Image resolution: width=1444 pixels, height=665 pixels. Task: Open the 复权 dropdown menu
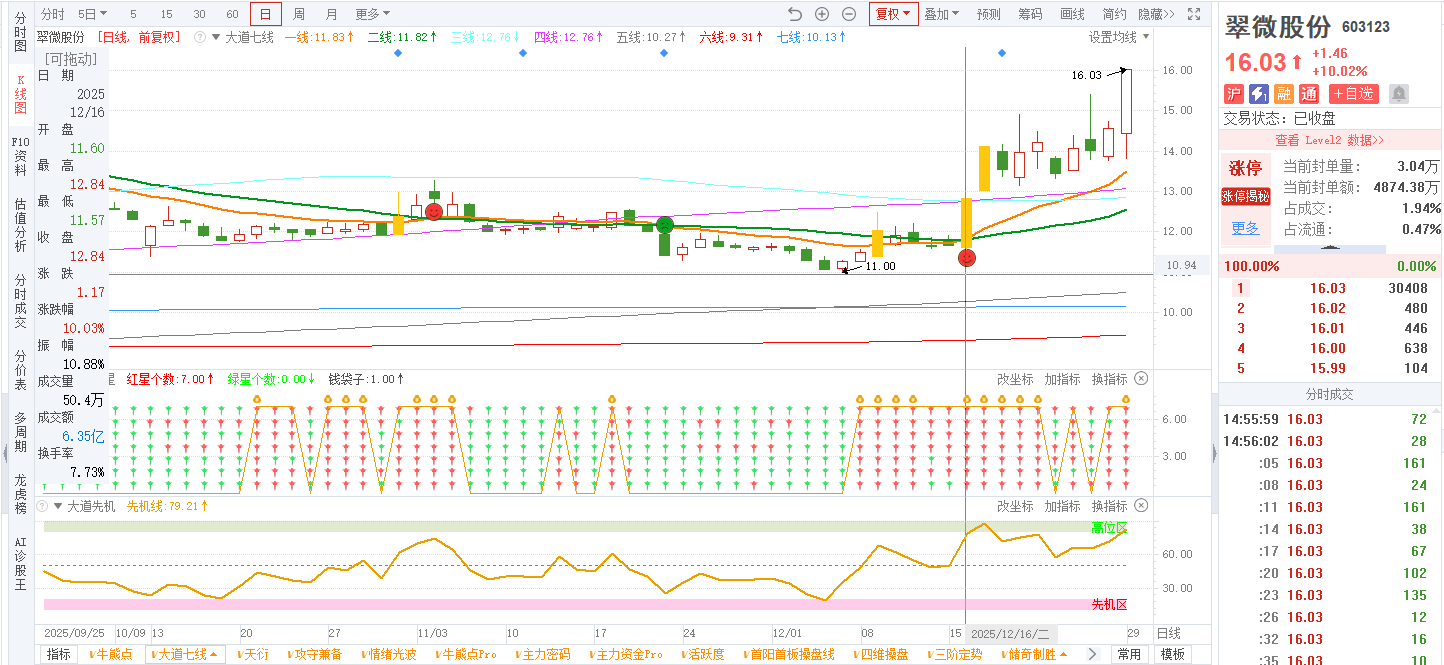(x=893, y=14)
